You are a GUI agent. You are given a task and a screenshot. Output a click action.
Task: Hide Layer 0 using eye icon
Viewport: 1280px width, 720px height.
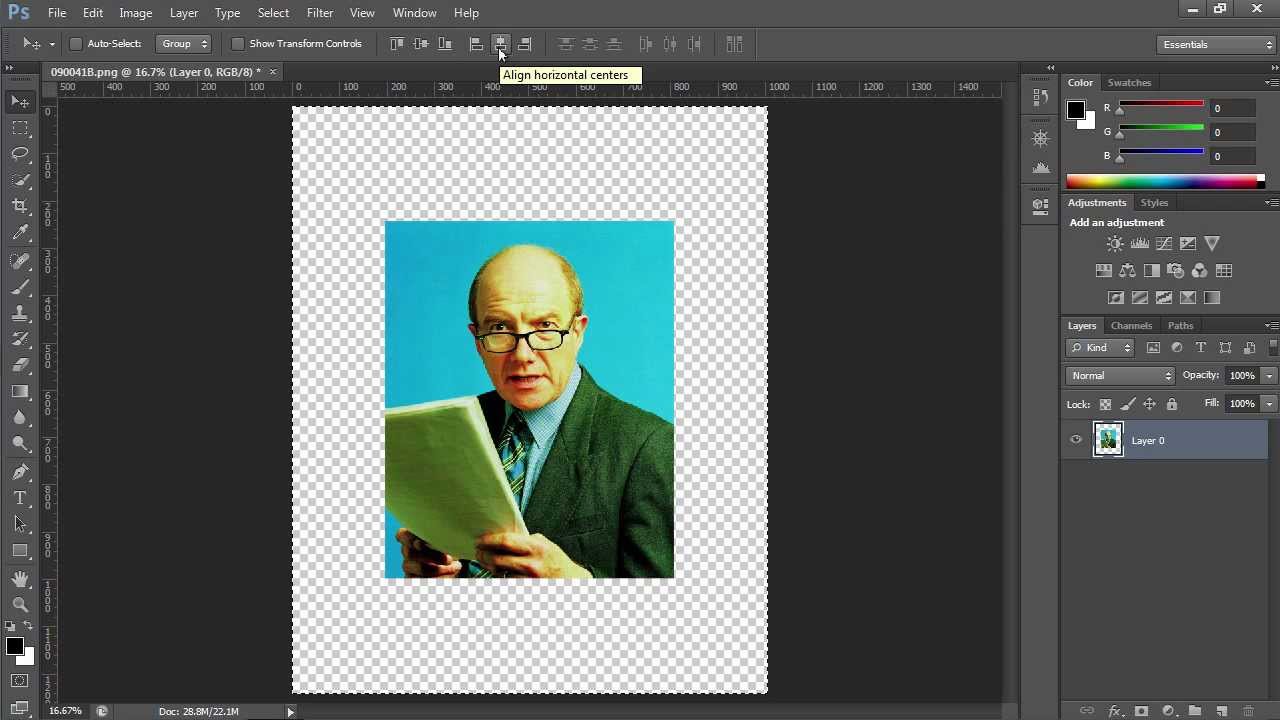pyautogui.click(x=1076, y=440)
